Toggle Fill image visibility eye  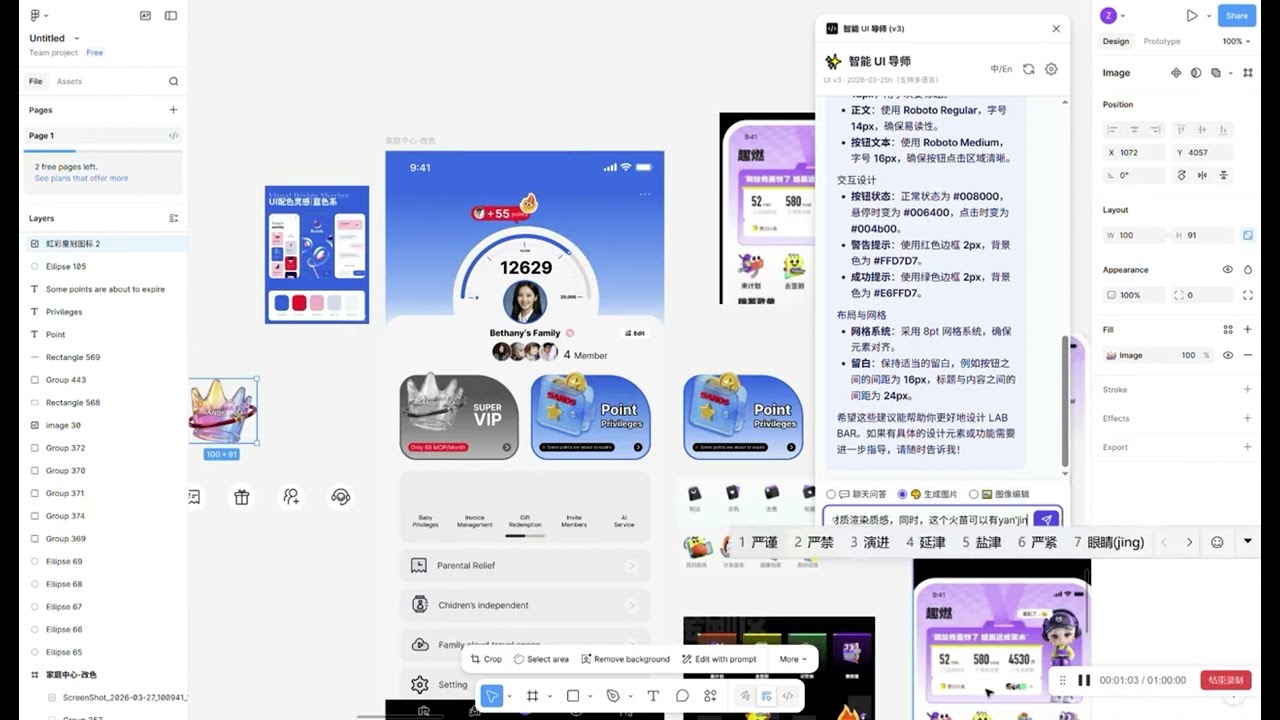(1227, 355)
